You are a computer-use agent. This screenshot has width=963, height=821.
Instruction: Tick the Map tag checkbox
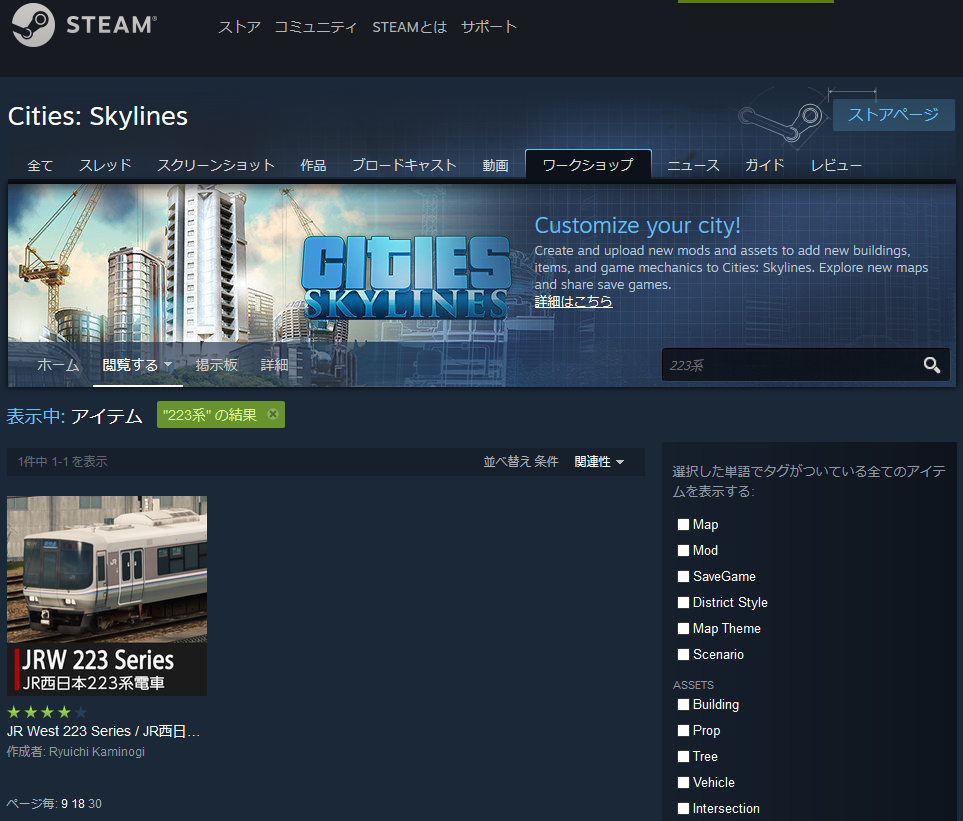tap(683, 524)
